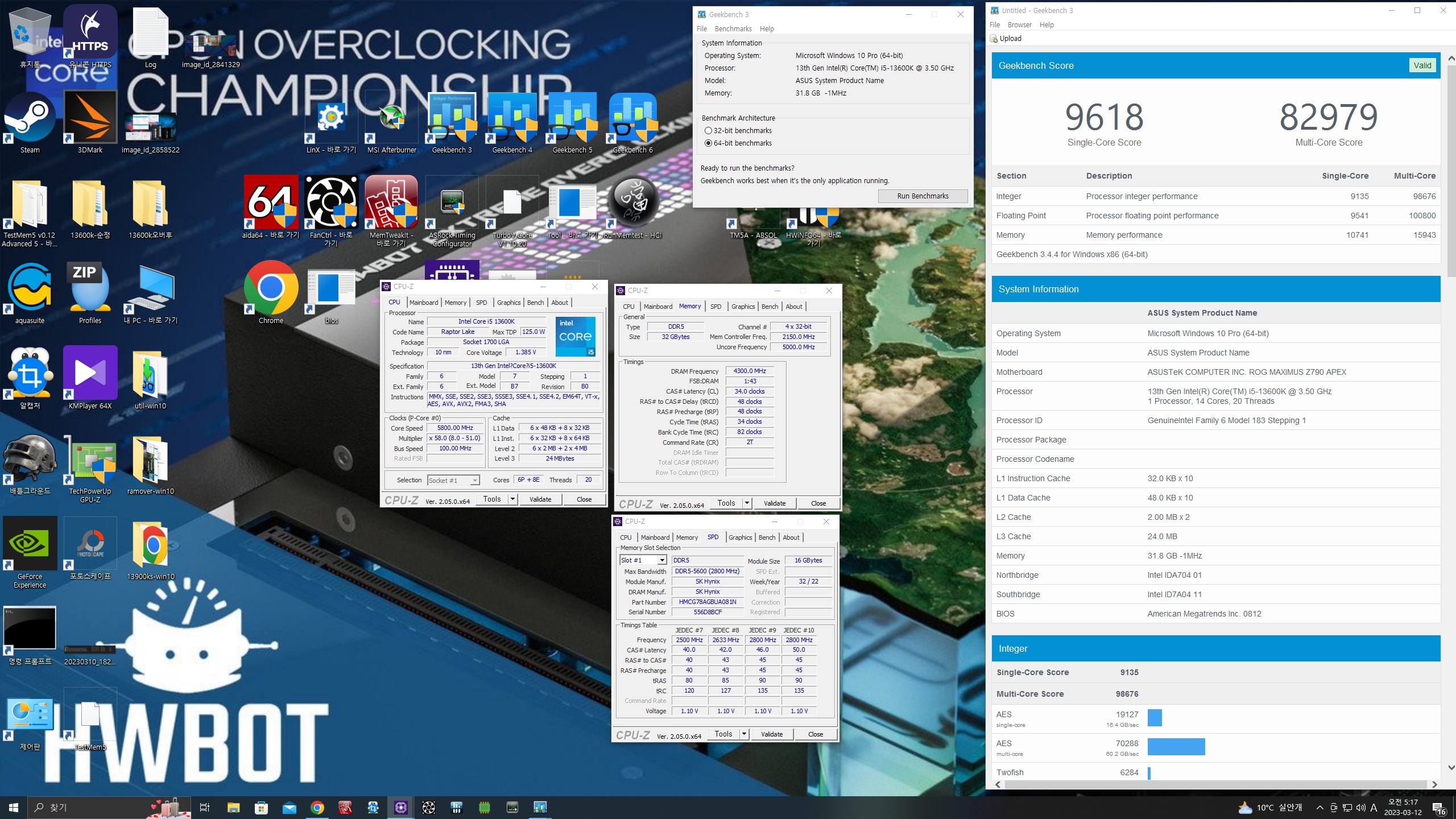Viewport: 1456px width, 819px height.
Task: Open the 13600k-순정 folder
Action: (x=90, y=209)
